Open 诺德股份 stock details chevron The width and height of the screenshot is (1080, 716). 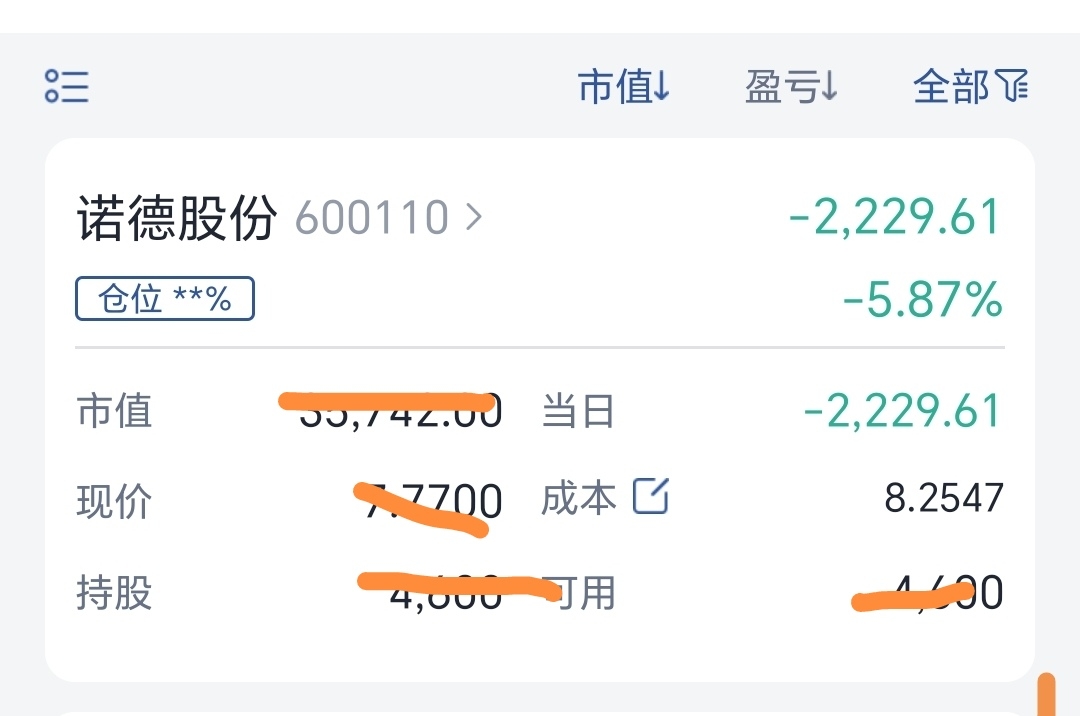pos(474,218)
